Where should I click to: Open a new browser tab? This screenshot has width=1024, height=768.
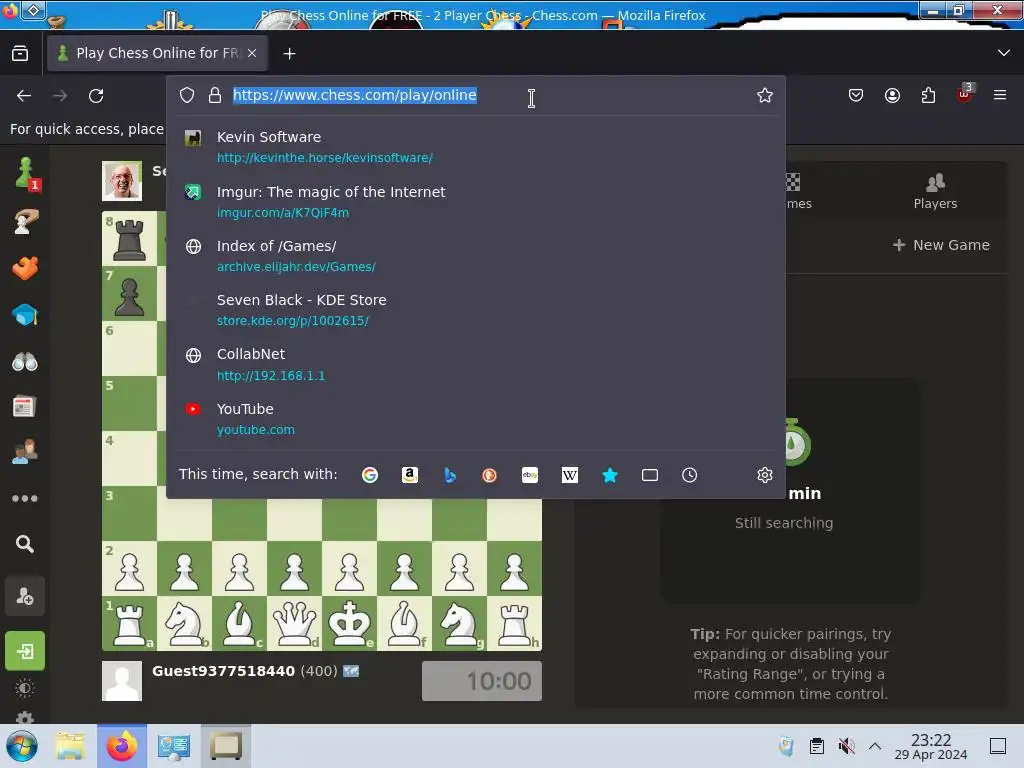pyautogui.click(x=289, y=54)
